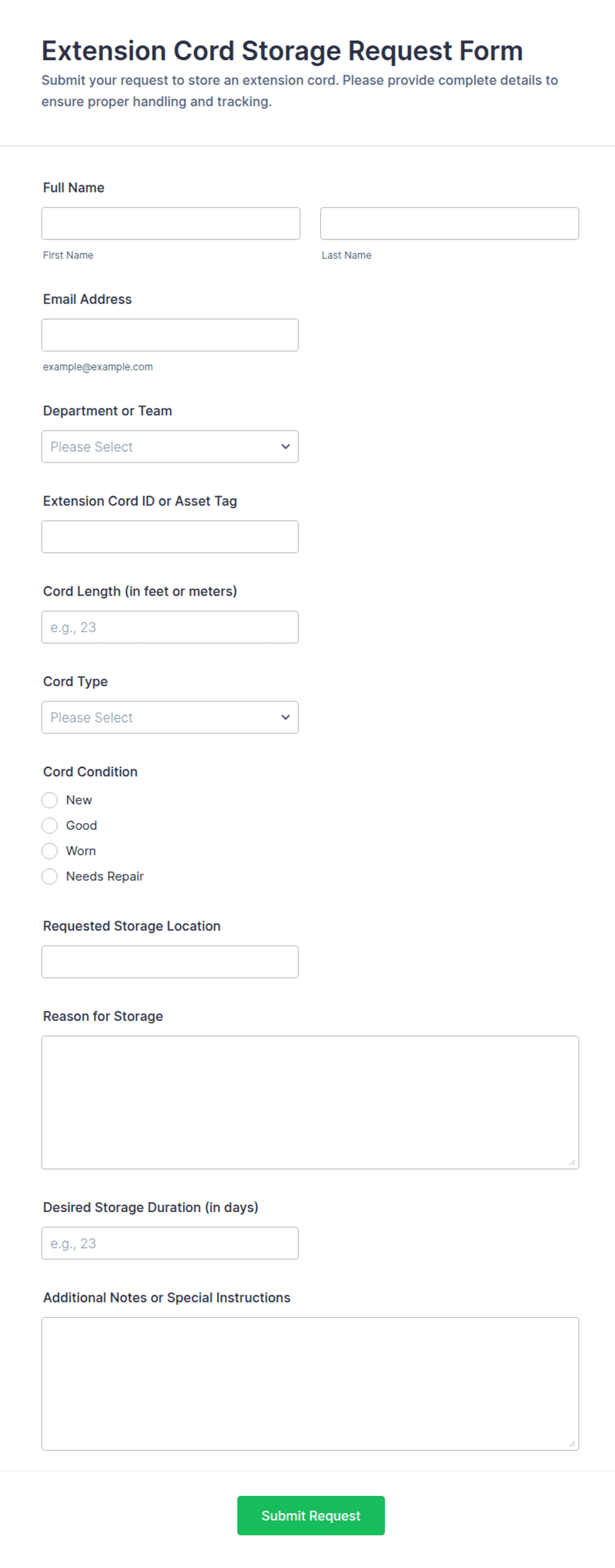Click the Requested Storage Location field
This screenshot has height=1568, width=615.
(x=170, y=962)
